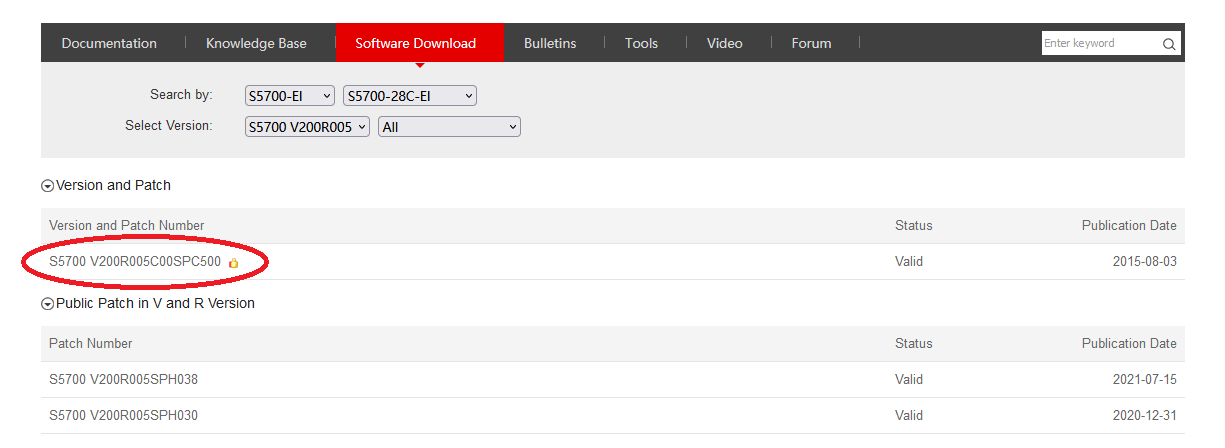Screen dimensions: 1225x448
Task: Click the Patch Number column header
Action: click(x=91, y=344)
